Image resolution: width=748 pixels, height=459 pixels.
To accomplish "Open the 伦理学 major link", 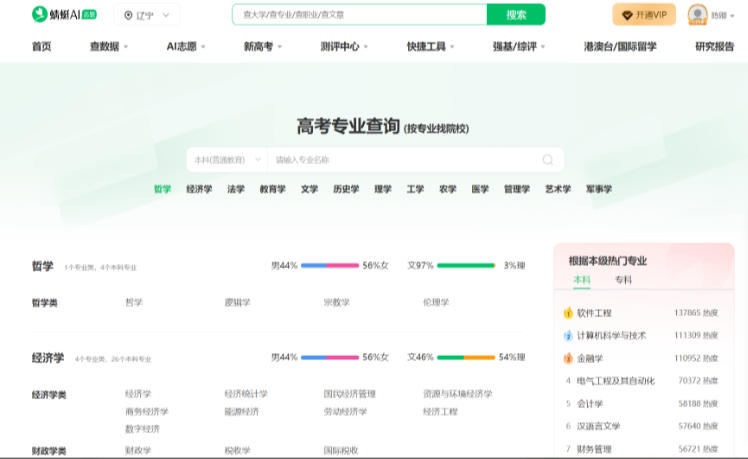I will point(436,302).
